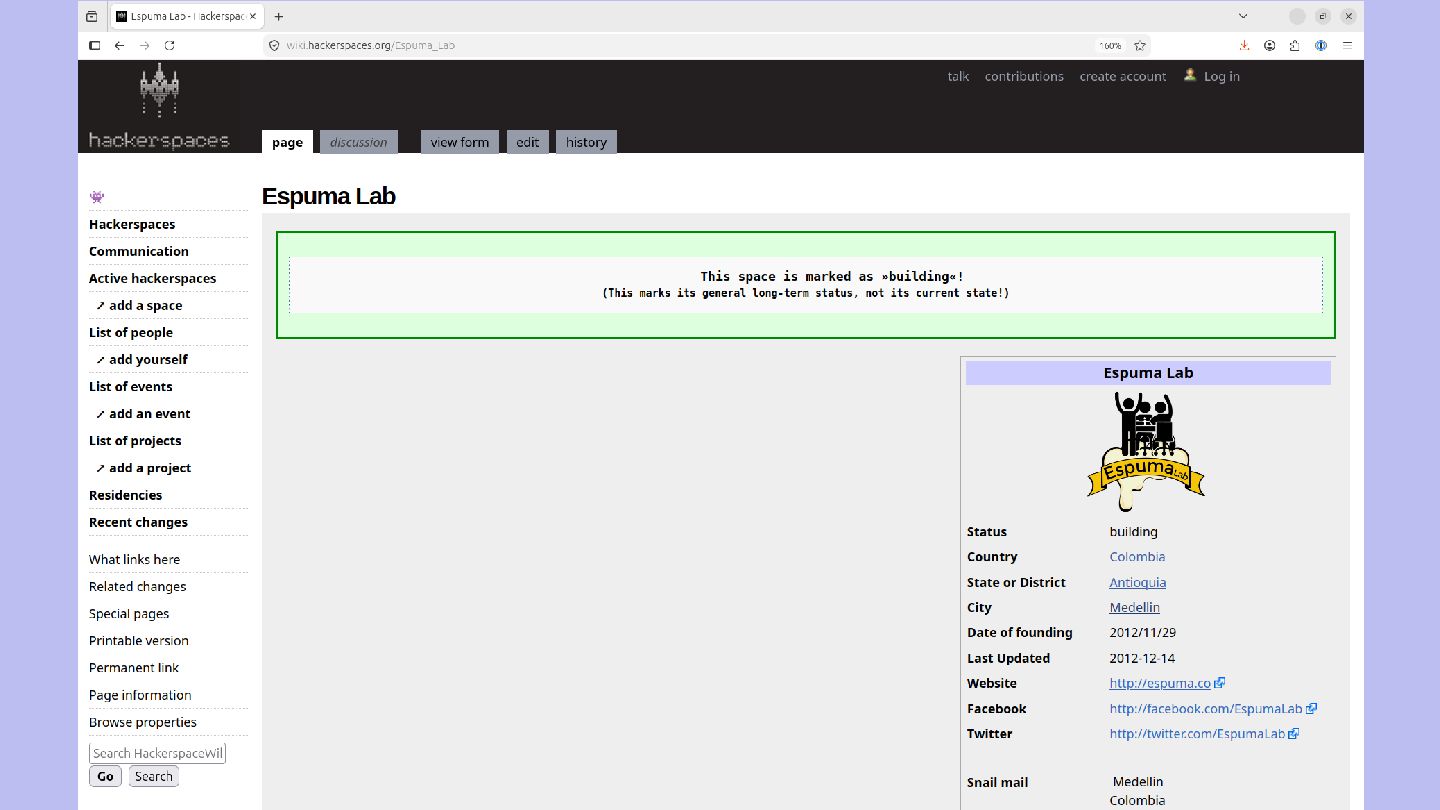The width and height of the screenshot is (1440, 810).
Task: Click 'add a project' in sidebar
Action: [x=150, y=467]
